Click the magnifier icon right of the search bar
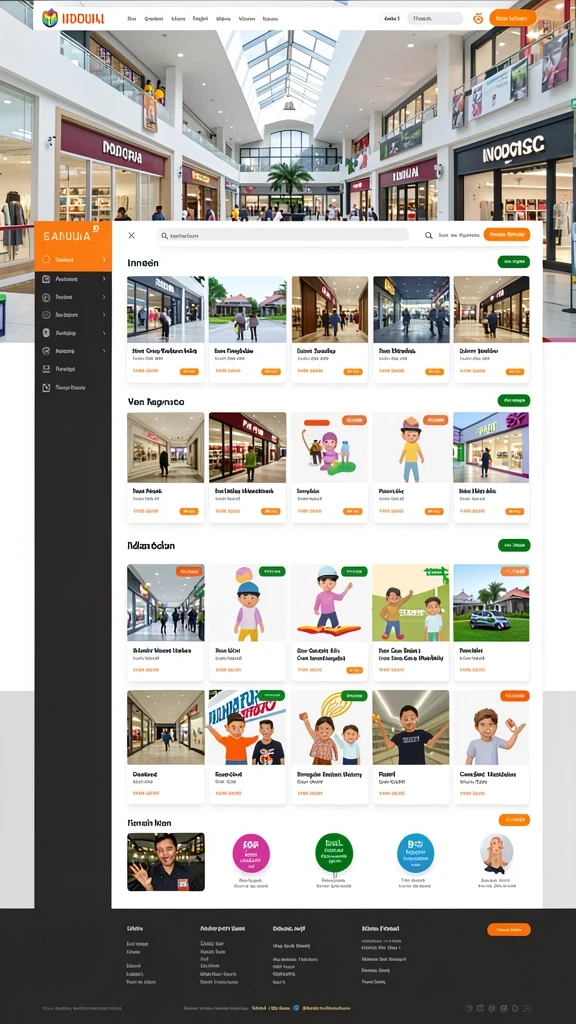 pyautogui.click(x=428, y=235)
